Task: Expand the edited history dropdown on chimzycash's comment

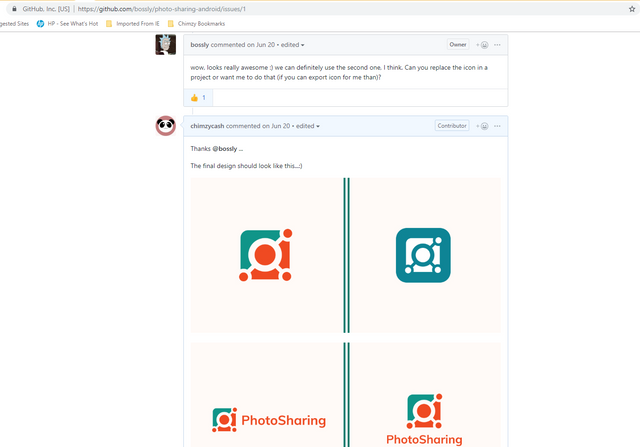Action: 308,126
